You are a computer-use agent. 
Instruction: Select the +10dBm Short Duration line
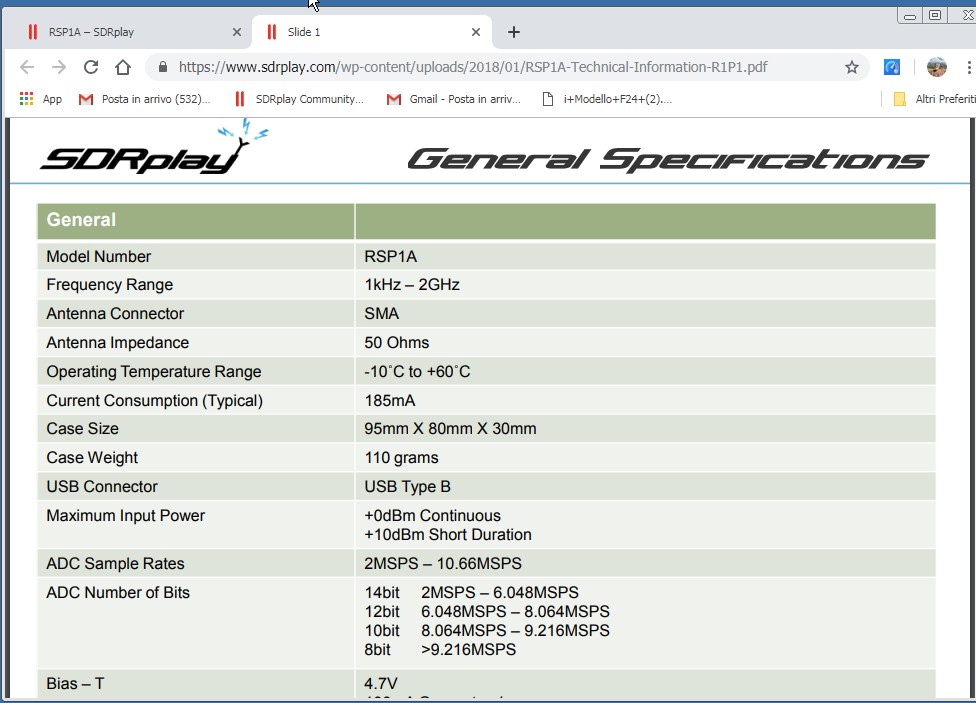448,535
